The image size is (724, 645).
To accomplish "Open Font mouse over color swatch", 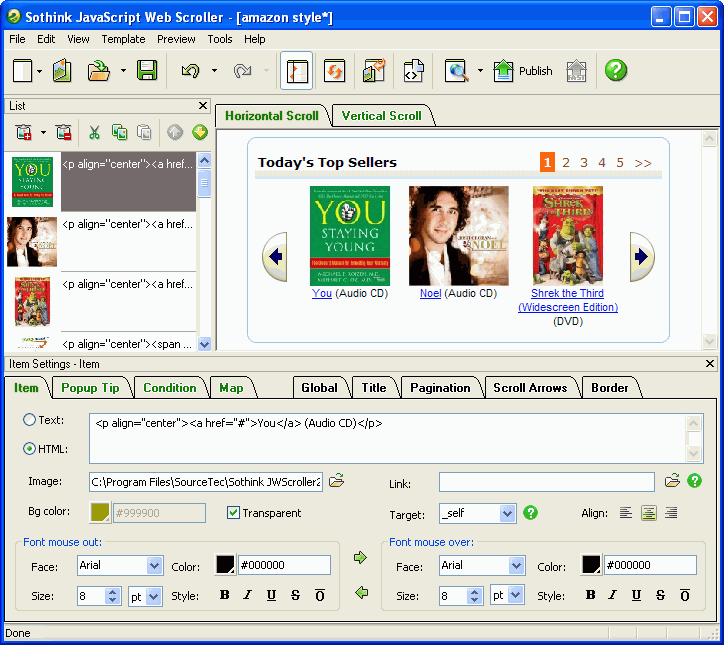I will point(591,565).
